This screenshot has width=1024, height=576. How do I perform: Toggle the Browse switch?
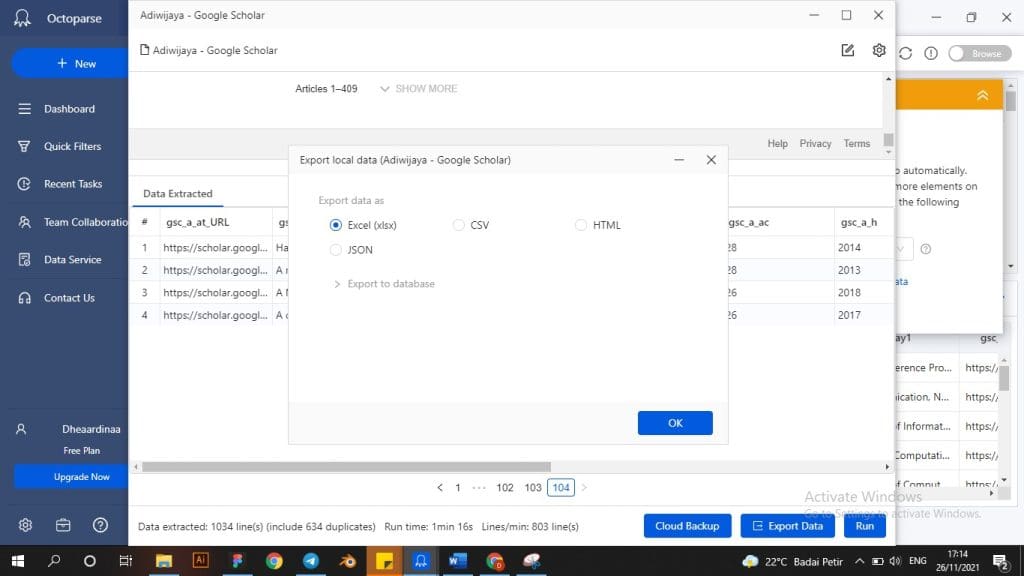tap(974, 53)
